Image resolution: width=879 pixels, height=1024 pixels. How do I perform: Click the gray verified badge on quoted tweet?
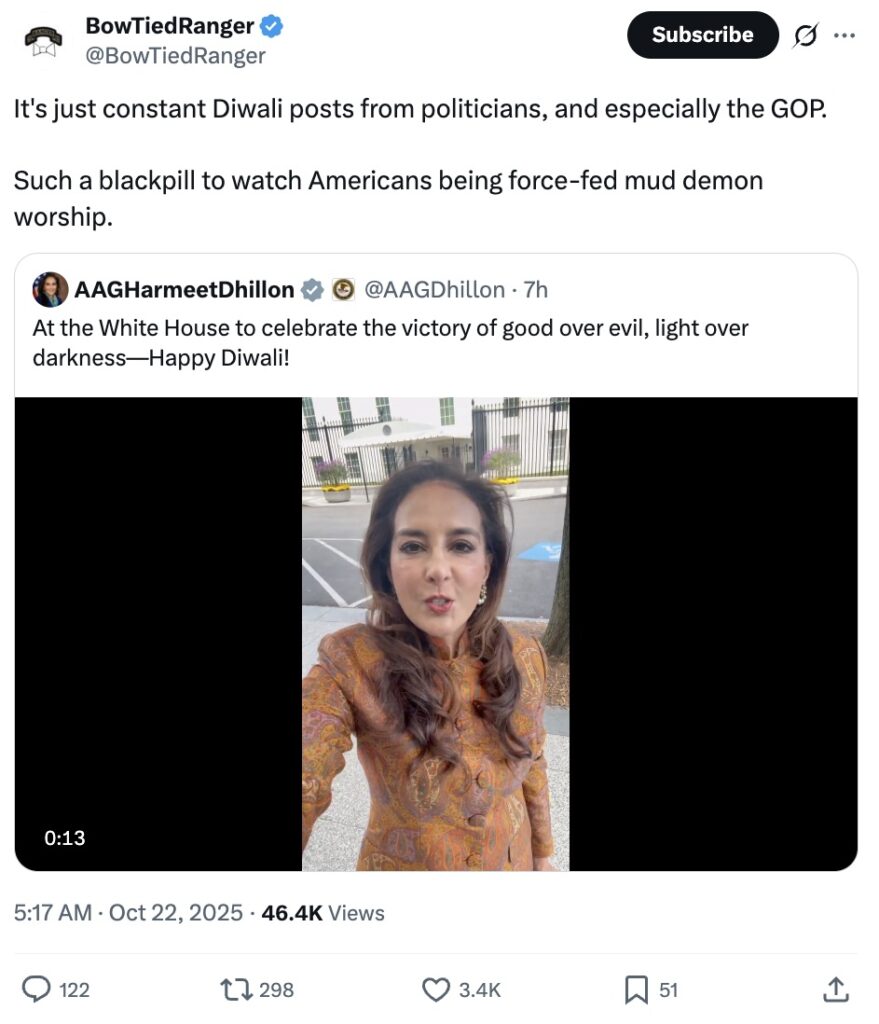point(312,290)
